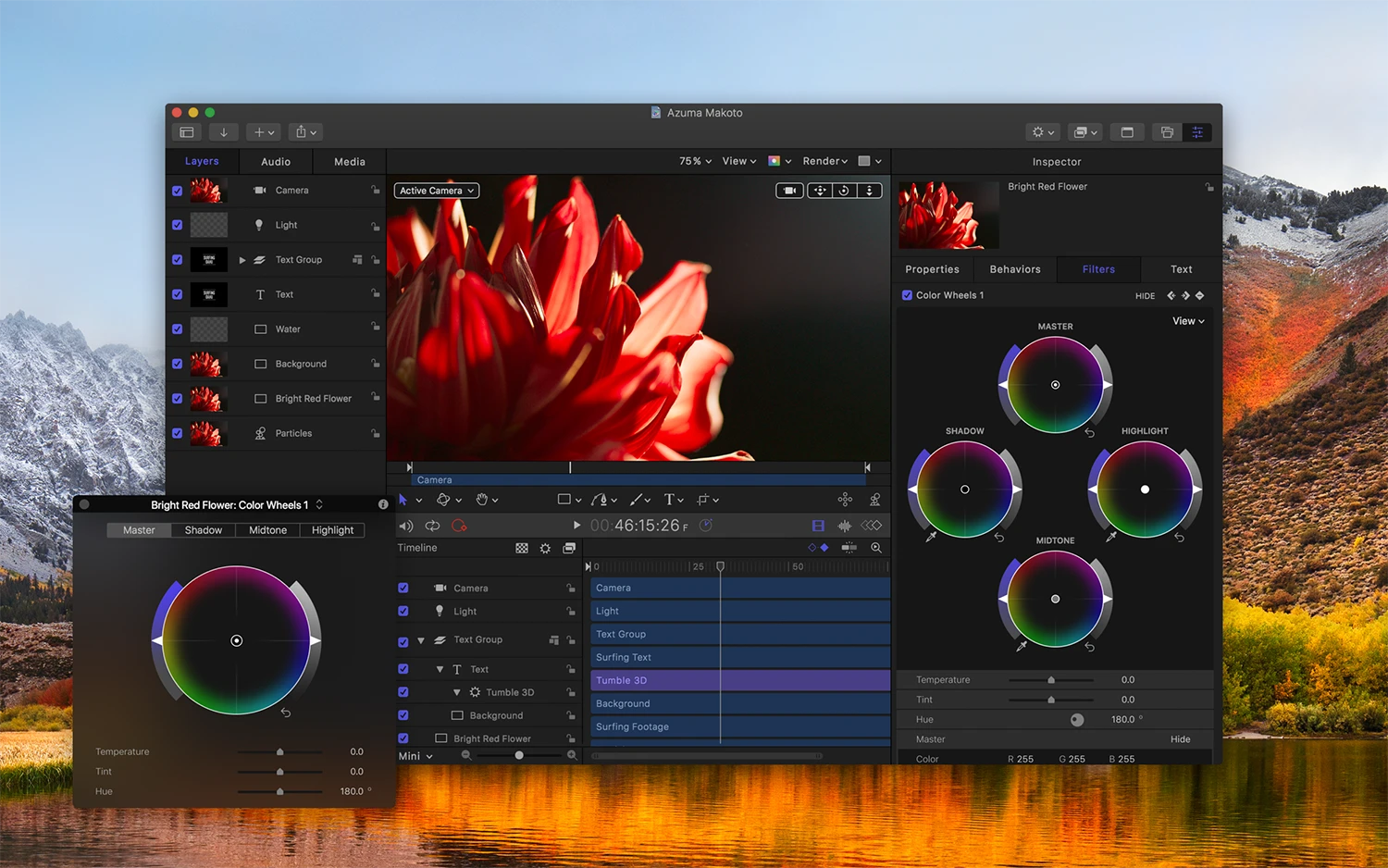
Task: Select the Rectangle shape tool
Action: pyautogui.click(x=566, y=499)
